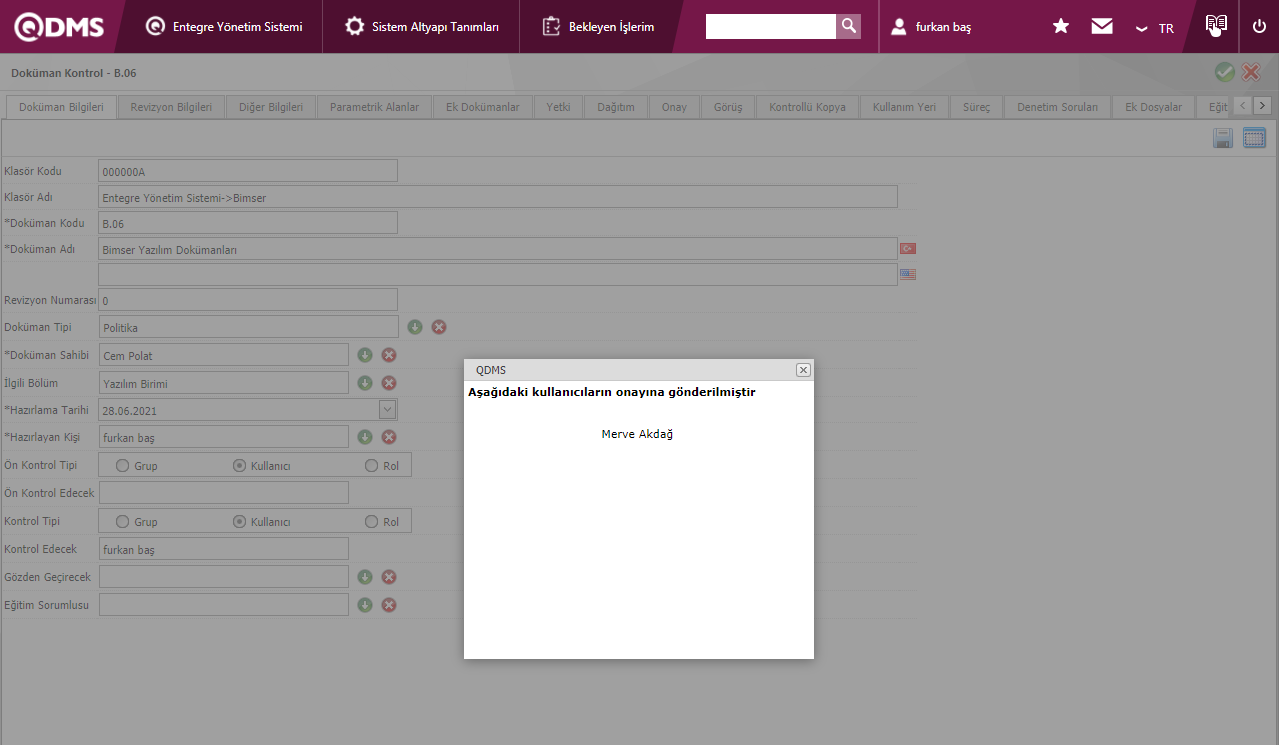1279x745 pixels.
Task: Open Sistem Altyapı Tanımları menu
Action: click(421, 27)
